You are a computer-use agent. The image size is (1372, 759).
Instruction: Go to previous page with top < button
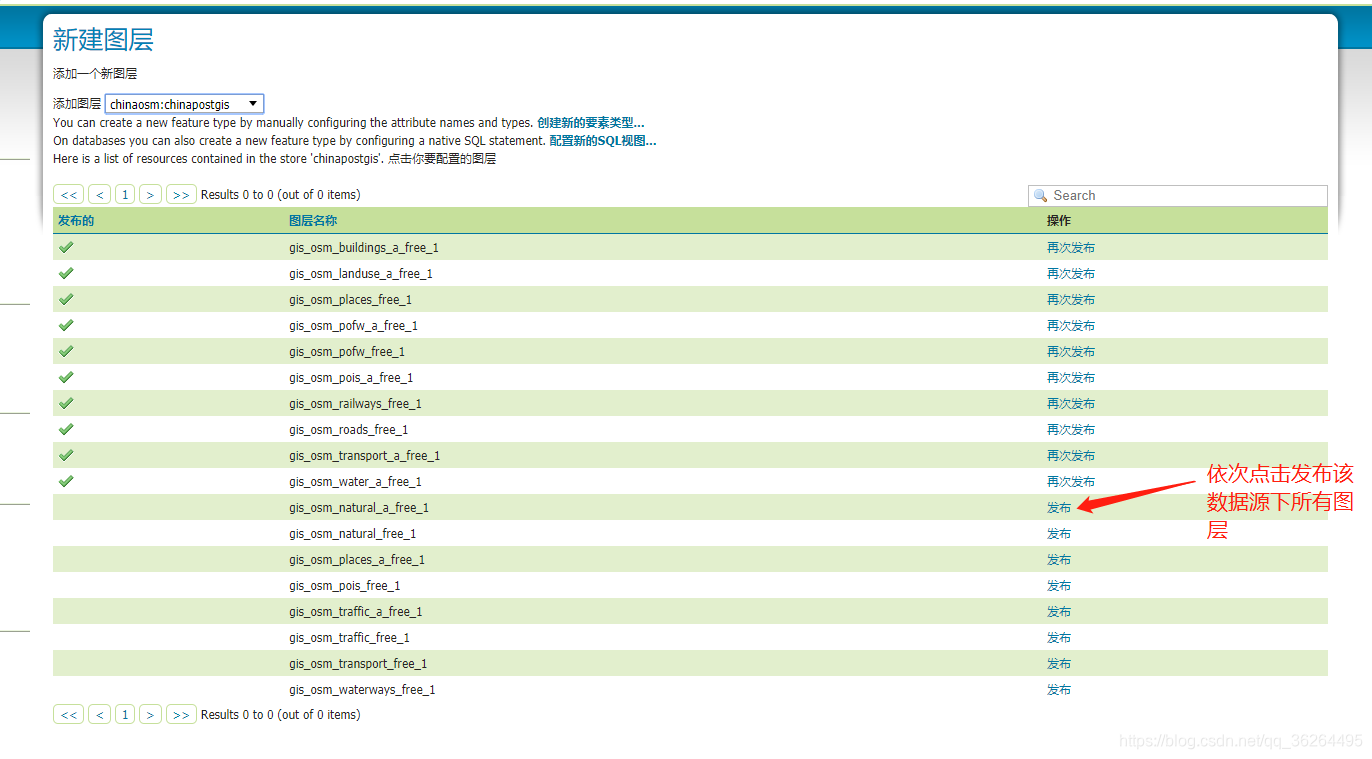pos(99,195)
